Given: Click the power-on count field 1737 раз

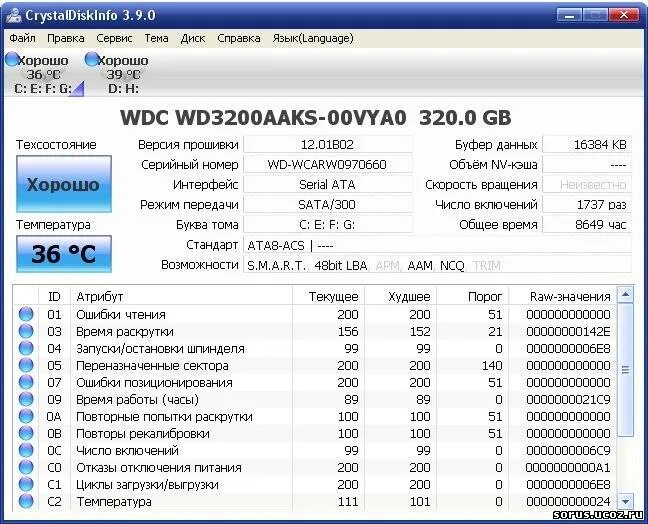Looking at the screenshot, I should coord(587,205).
